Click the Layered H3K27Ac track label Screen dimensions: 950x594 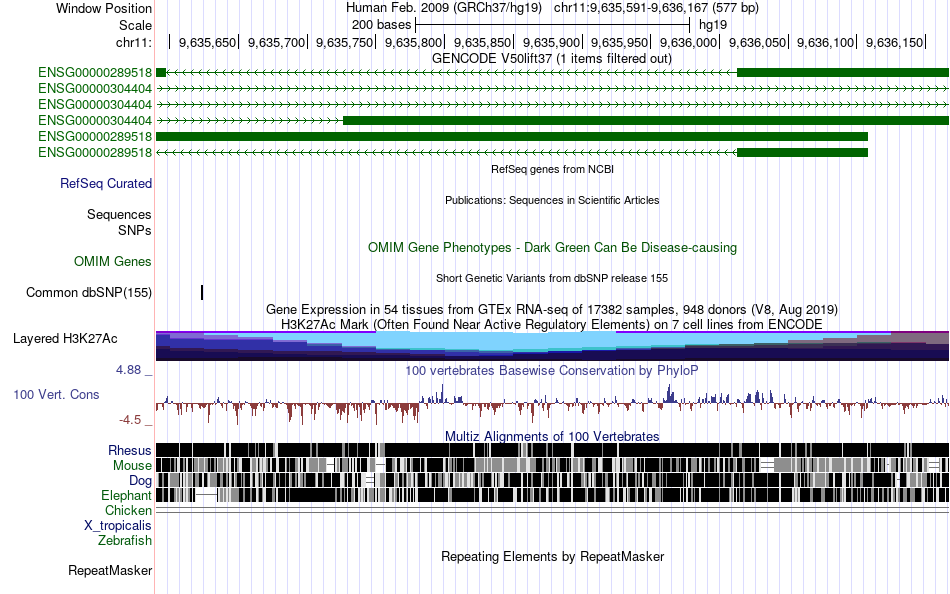coord(65,339)
